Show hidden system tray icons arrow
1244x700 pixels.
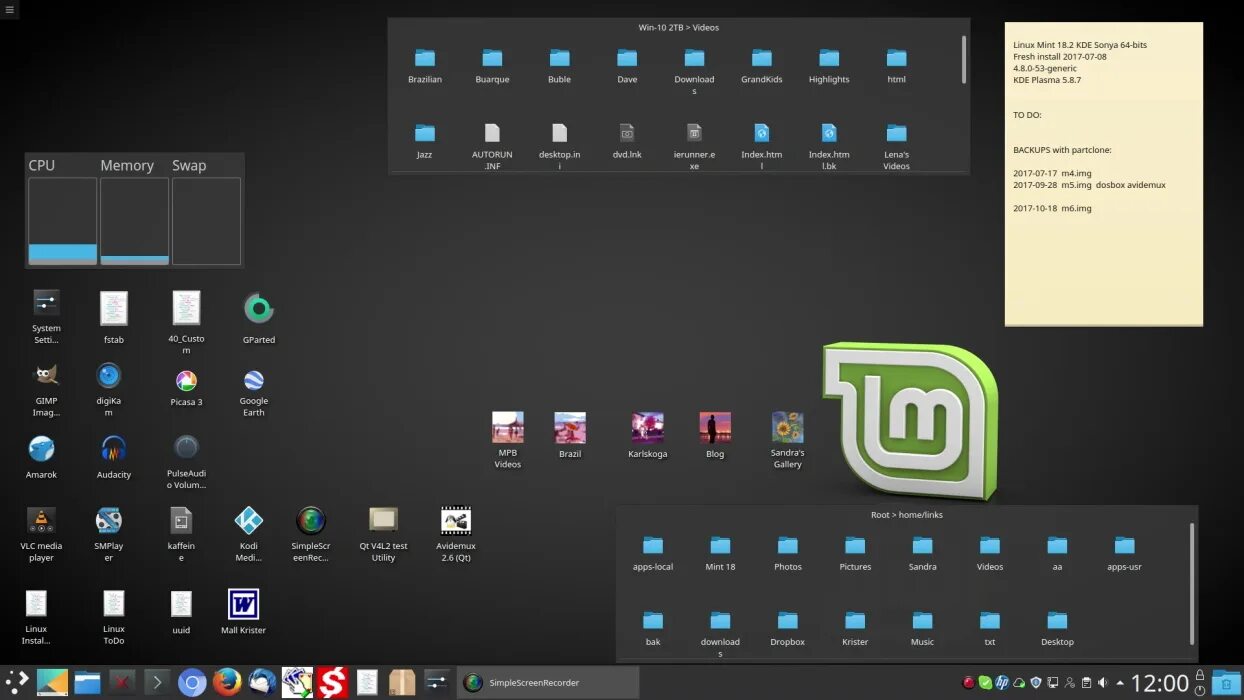coord(1119,683)
